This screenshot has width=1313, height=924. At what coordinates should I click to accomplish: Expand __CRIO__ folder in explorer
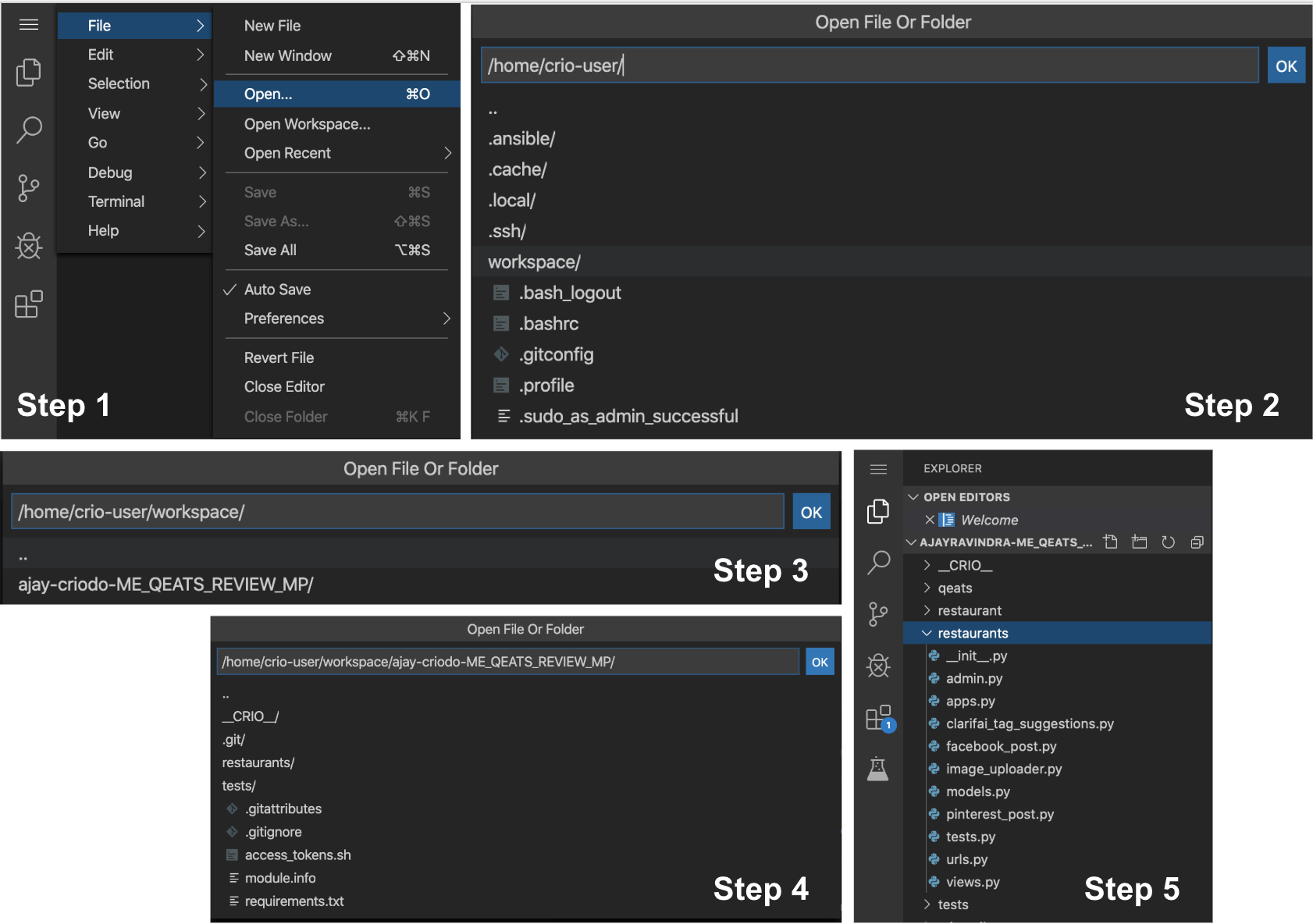point(1057,565)
